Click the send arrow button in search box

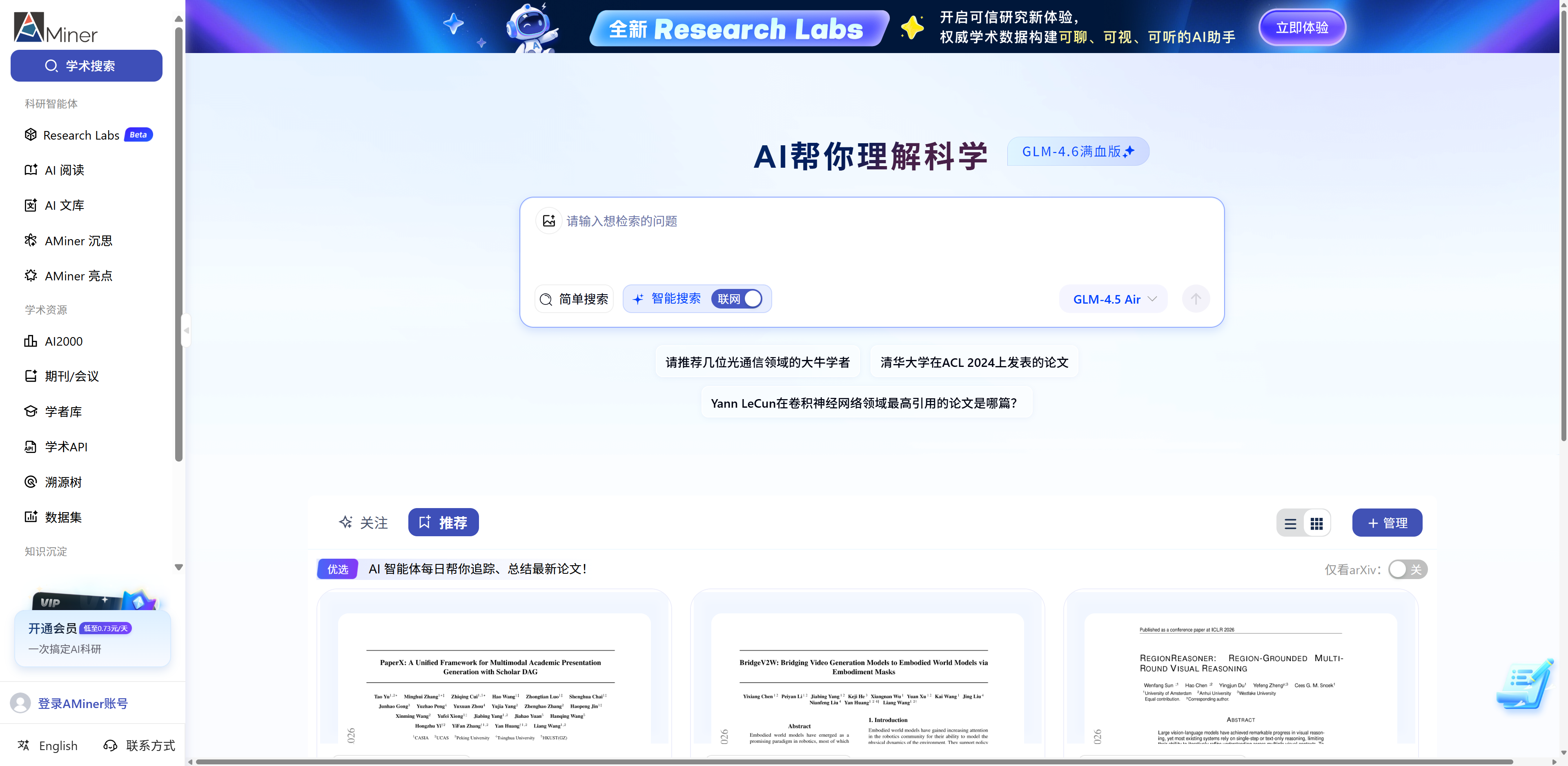click(x=1196, y=299)
